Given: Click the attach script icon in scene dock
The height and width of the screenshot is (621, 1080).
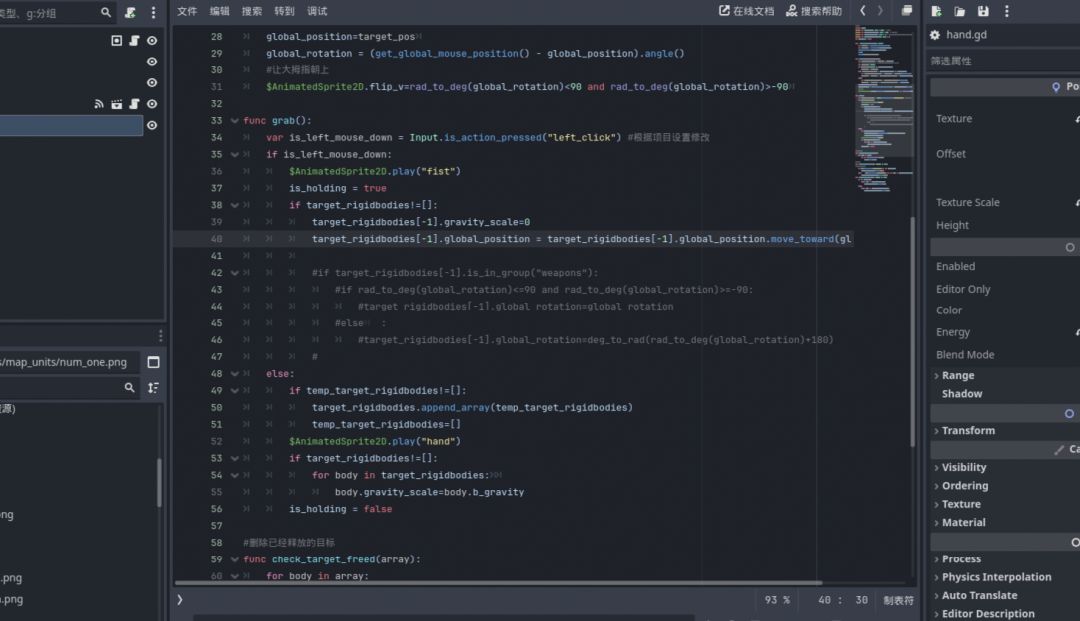Looking at the screenshot, I should pos(131,13).
